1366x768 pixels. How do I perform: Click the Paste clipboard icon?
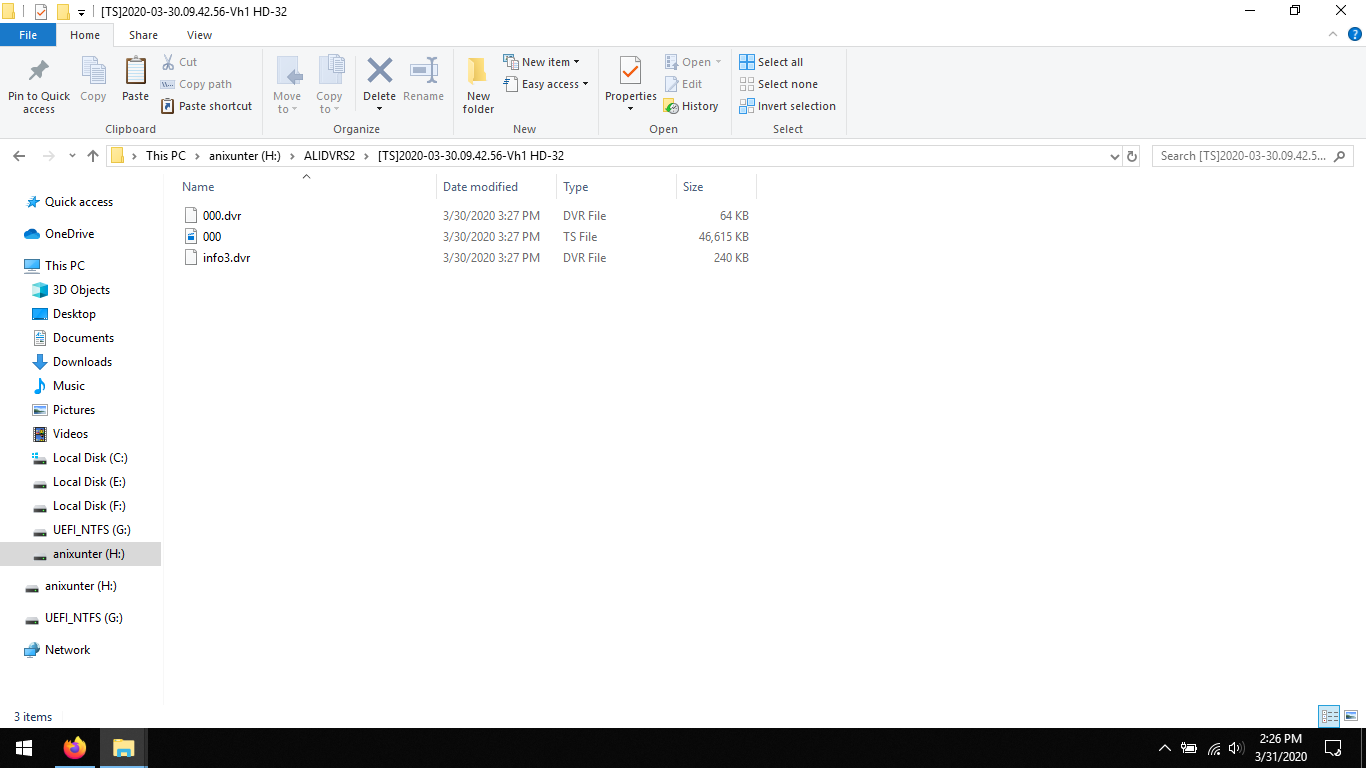[135, 74]
